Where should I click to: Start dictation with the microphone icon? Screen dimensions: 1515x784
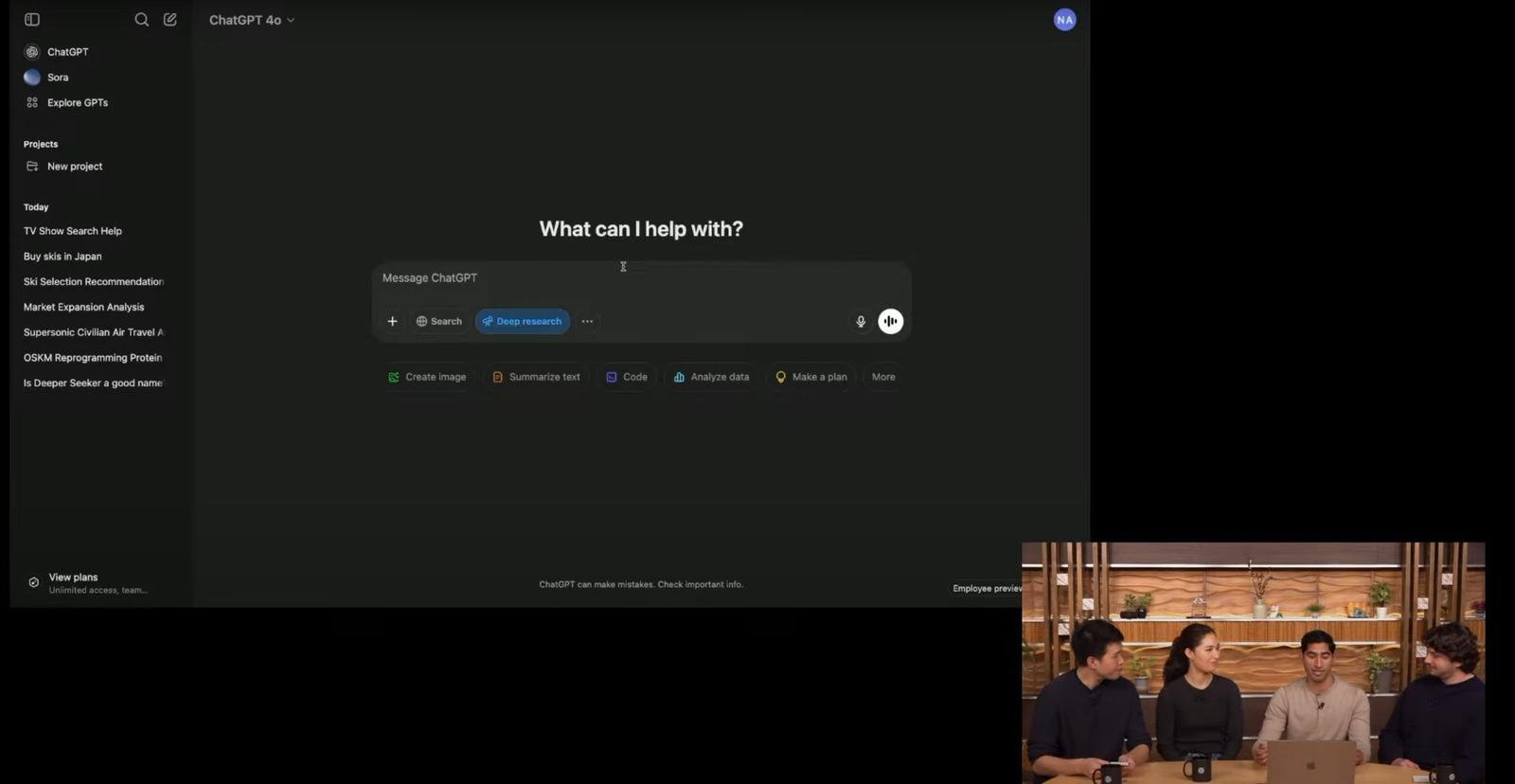pos(861,322)
